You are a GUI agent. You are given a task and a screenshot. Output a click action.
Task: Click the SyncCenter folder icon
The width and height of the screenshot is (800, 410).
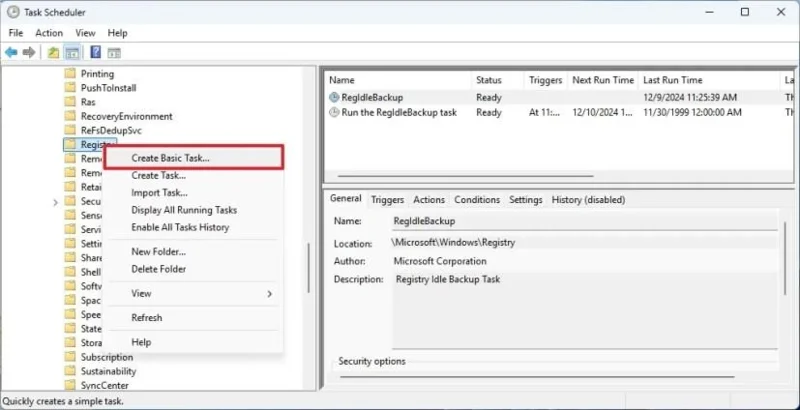click(70, 386)
